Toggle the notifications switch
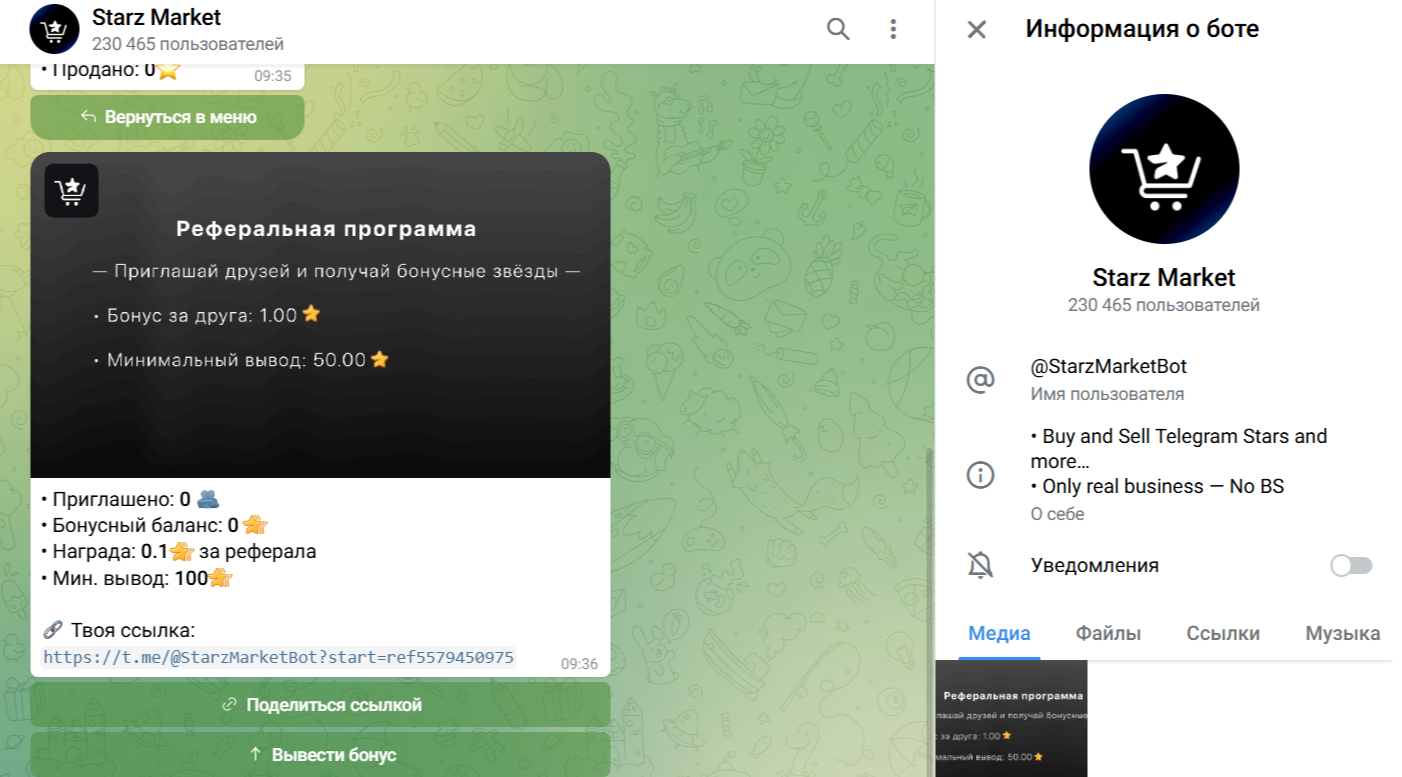1402x777 pixels. (x=1351, y=566)
